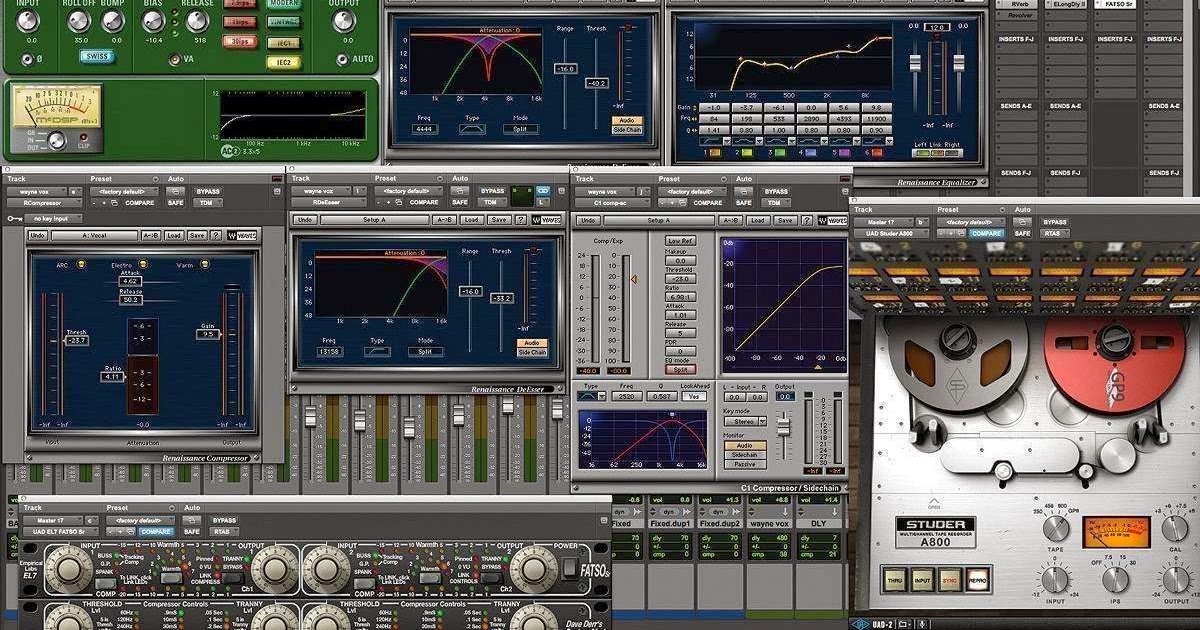Open the C1 comp-sc plug-in selector
Viewport: 1200px width, 630px height.
click(615, 203)
